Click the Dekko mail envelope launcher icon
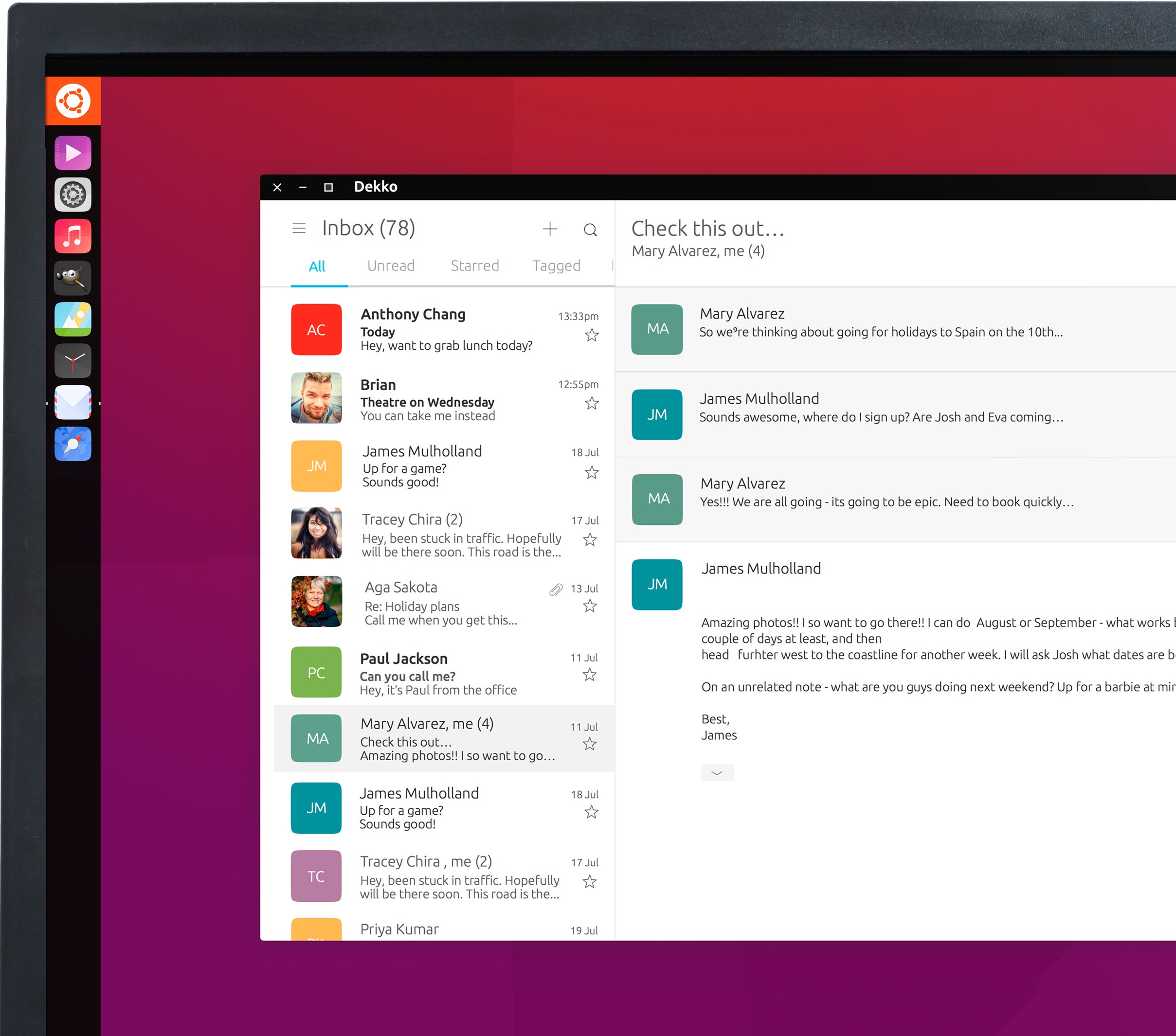1176x1036 pixels. click(73, 403)
